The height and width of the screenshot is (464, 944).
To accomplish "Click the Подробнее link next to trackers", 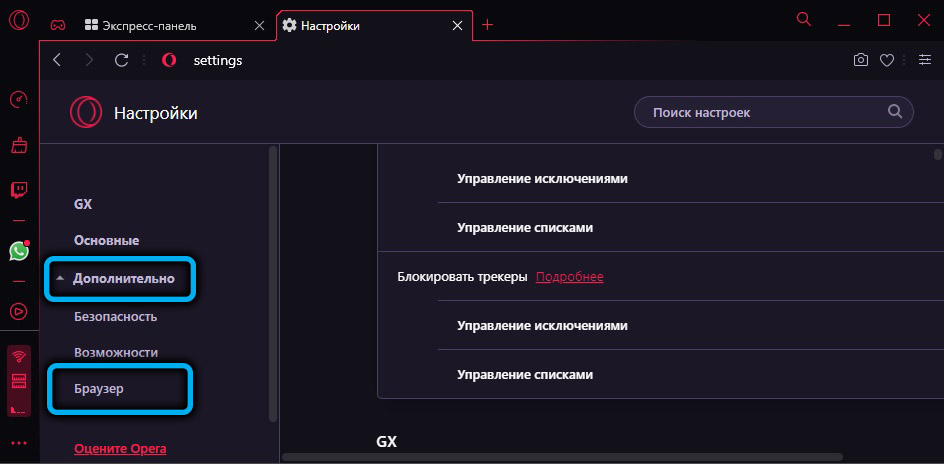I will [569, 277].
